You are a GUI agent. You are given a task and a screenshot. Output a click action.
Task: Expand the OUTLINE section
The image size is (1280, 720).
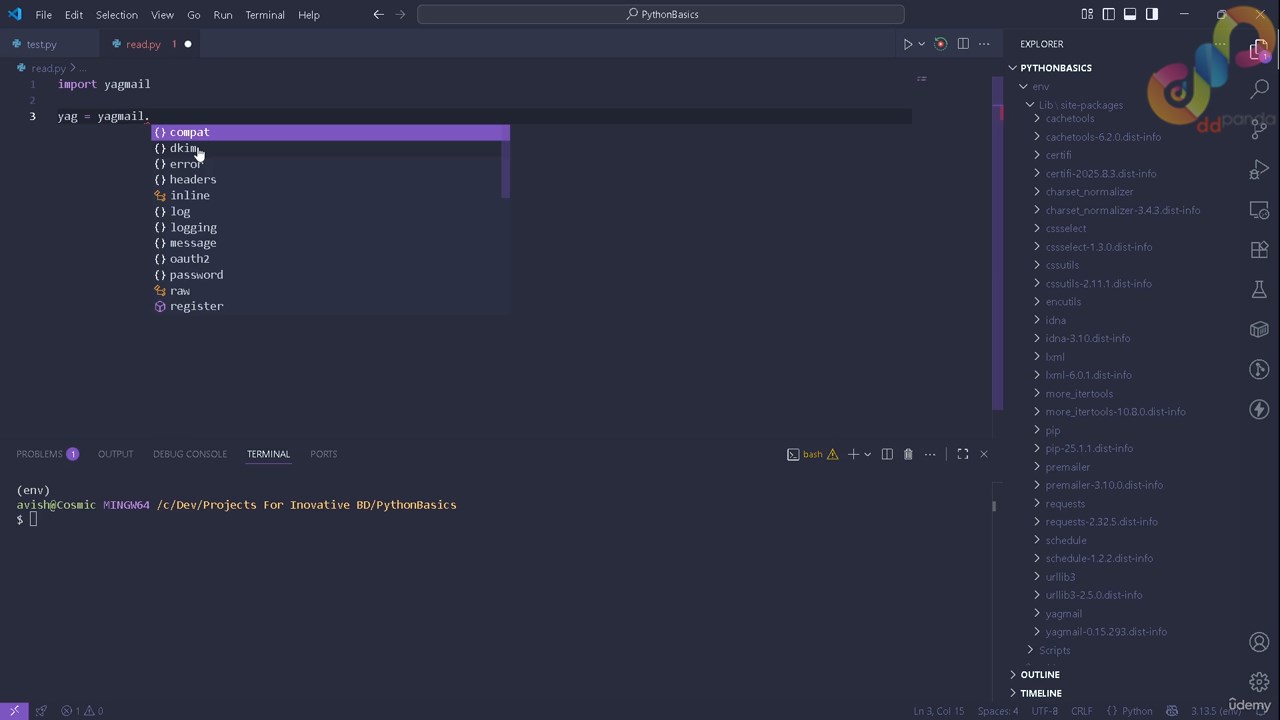point(1040,675)
